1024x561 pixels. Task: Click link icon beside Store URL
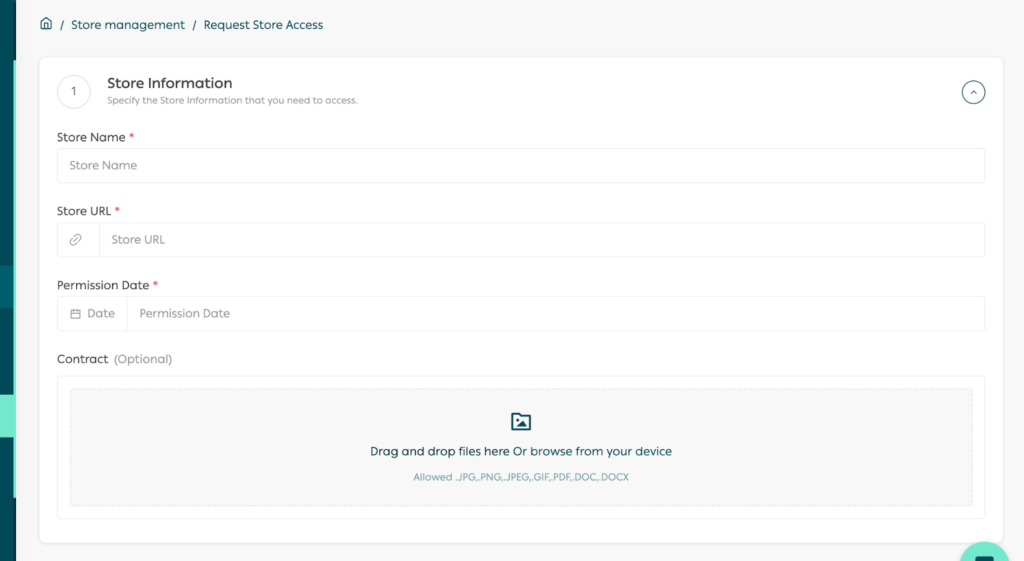click(x=76, y=240)
